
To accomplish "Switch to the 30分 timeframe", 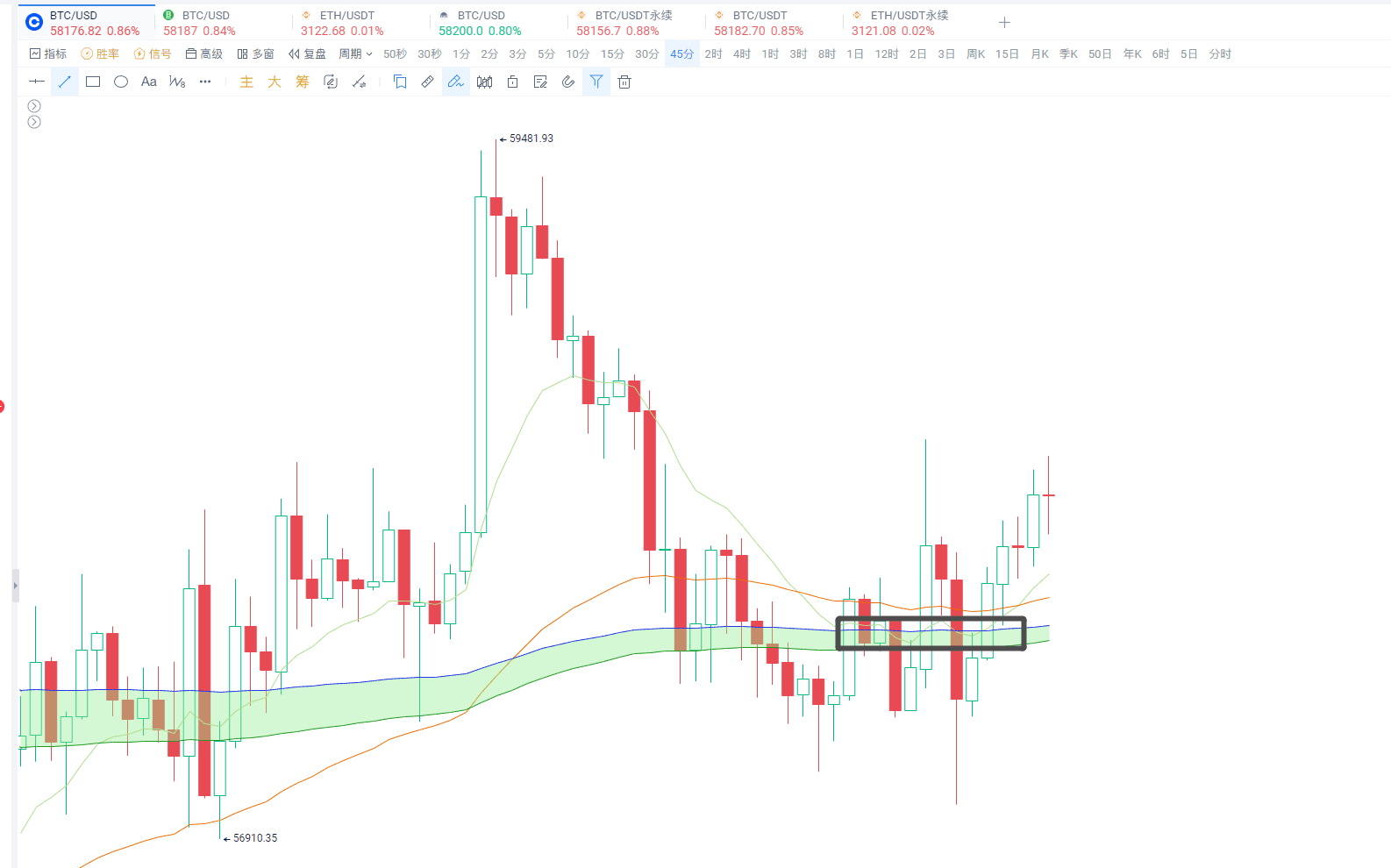I will [647, 53].
